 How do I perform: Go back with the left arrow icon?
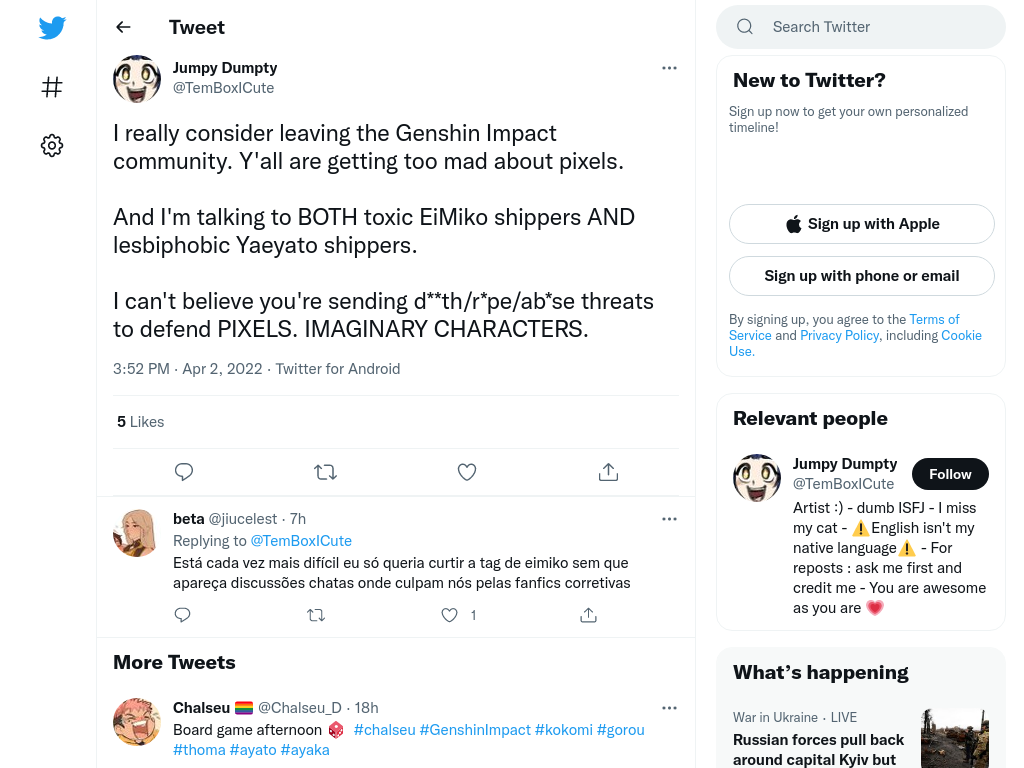point(123,27)
